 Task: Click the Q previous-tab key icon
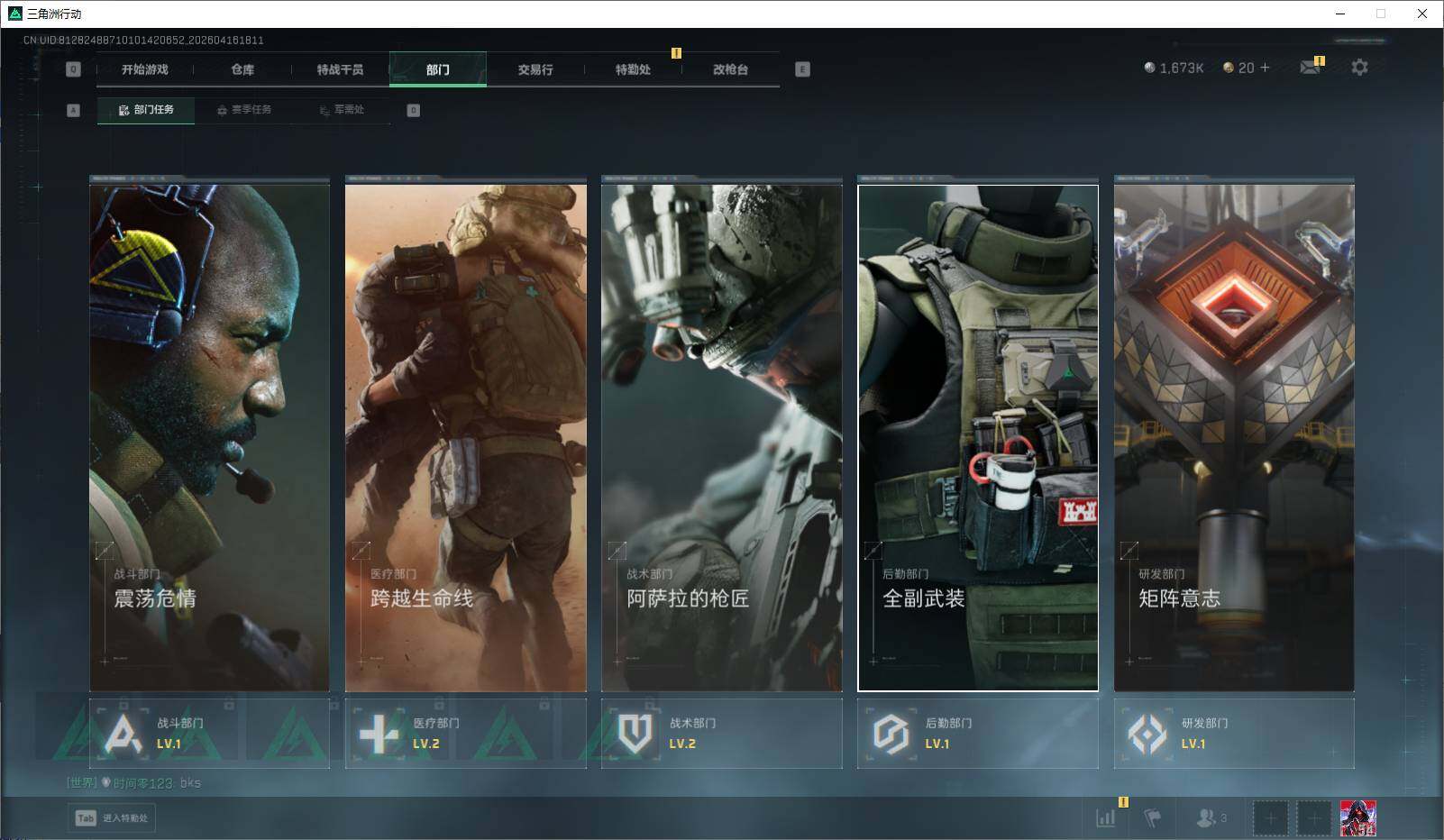pos(74,69)
